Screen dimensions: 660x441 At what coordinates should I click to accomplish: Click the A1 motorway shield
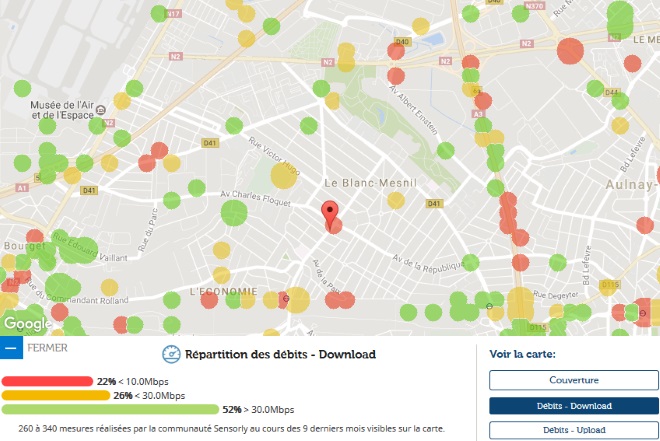21,187
